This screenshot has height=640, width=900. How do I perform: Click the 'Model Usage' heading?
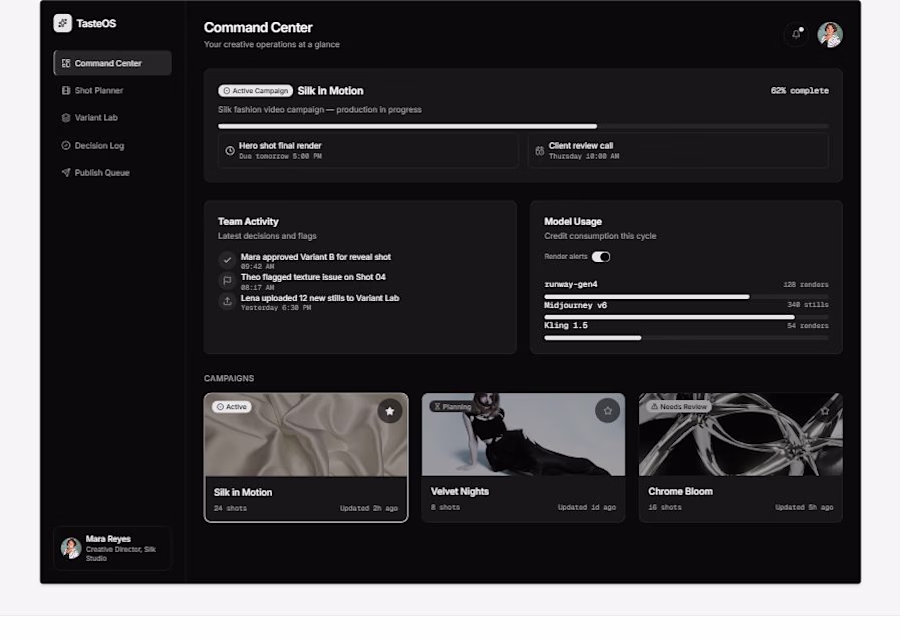click(573, 222)
